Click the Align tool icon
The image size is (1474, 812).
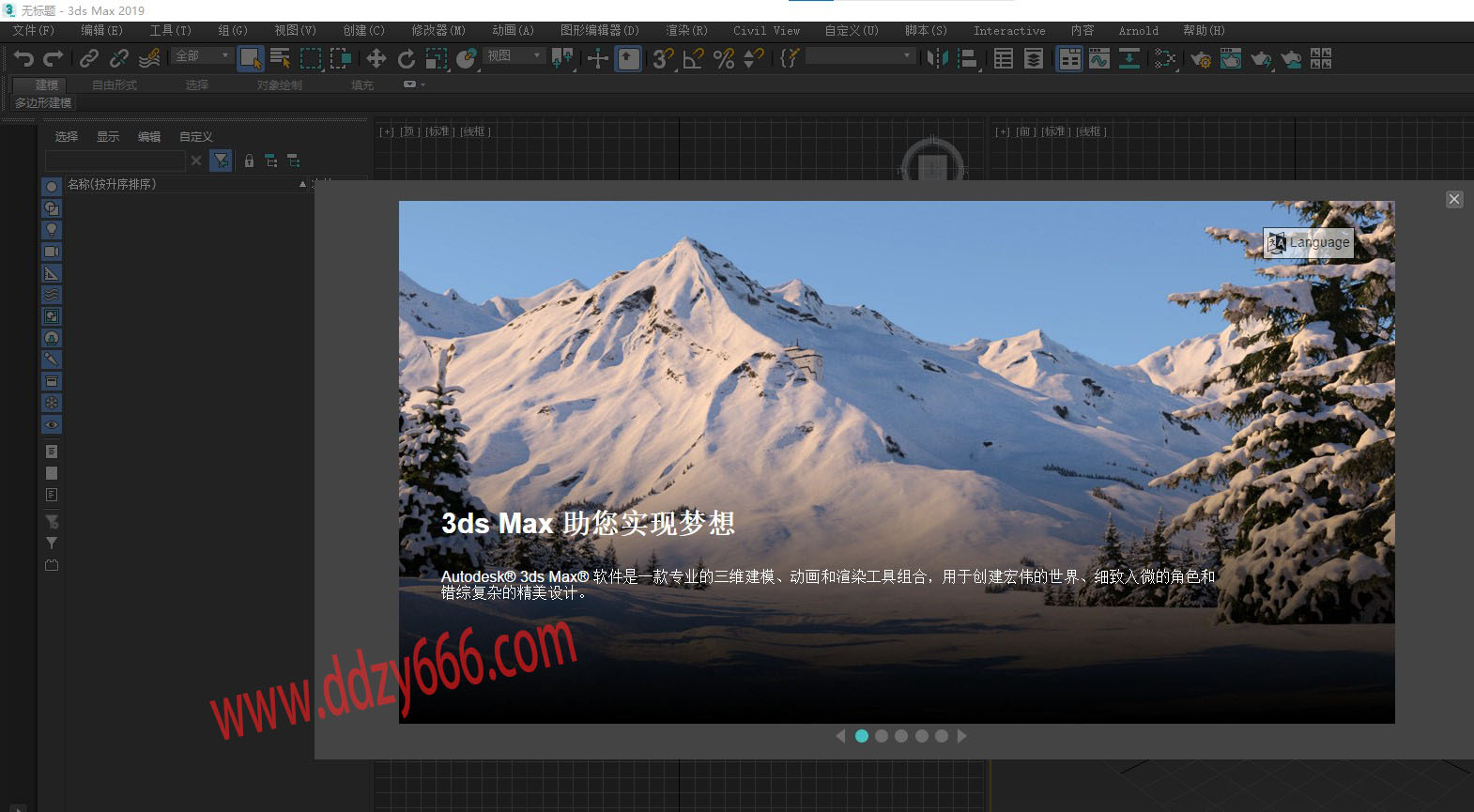pos(967,59)
